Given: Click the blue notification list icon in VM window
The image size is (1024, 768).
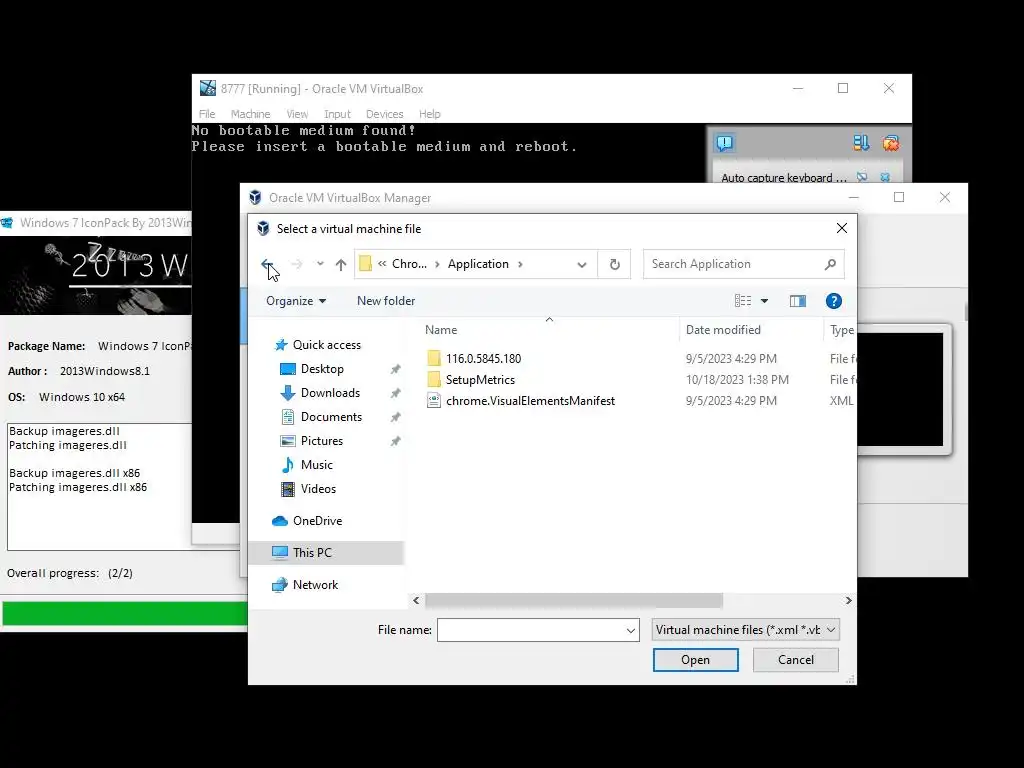Looking at the screenshot, I should click(x=861, y=143).
